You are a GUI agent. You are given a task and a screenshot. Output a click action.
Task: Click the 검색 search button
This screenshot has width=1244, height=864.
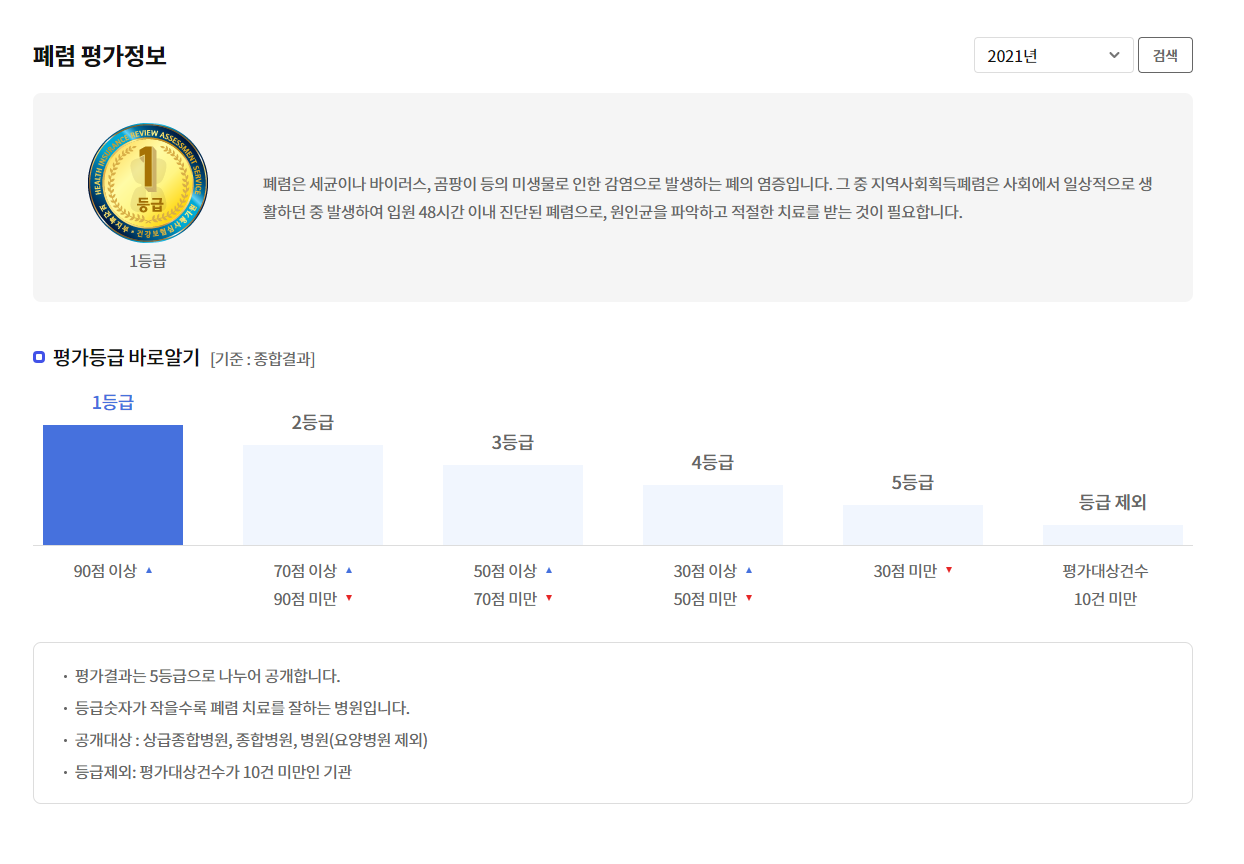point(1165,55)
